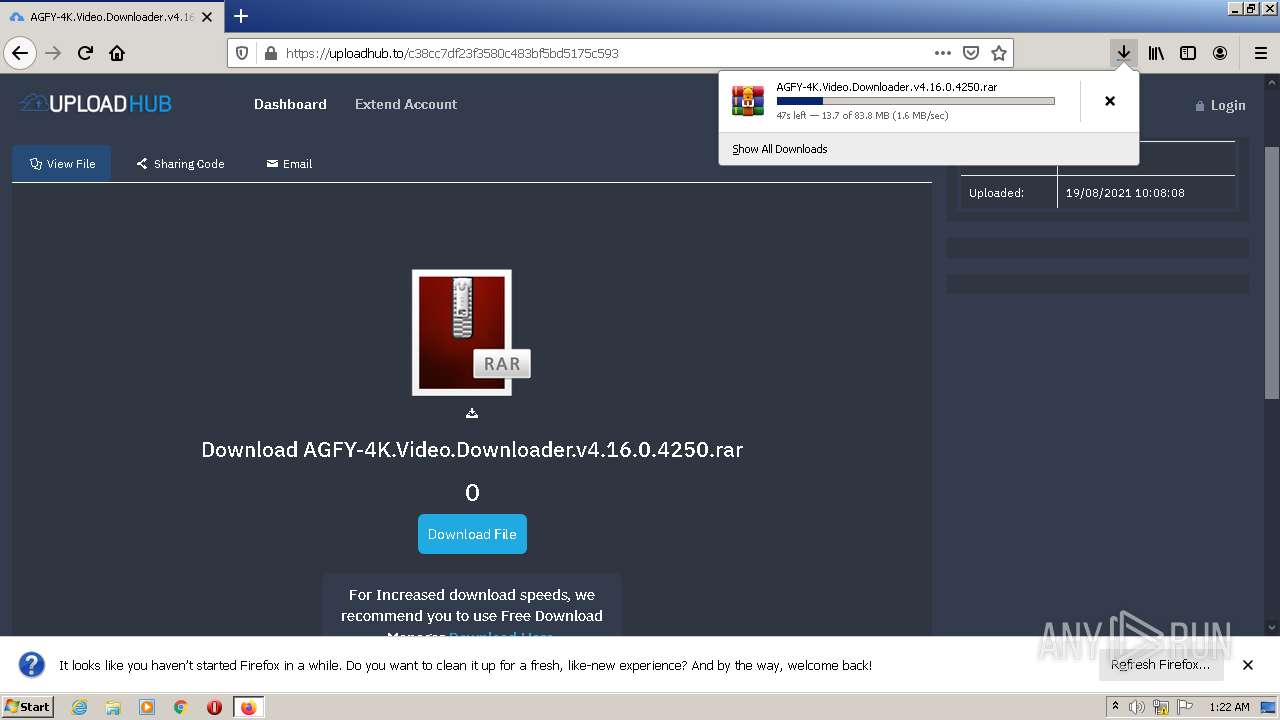Viewport: 1280px width, 720px height.
Task: Cancel the RAR download in panel
Action: (x=1110, y=101)
